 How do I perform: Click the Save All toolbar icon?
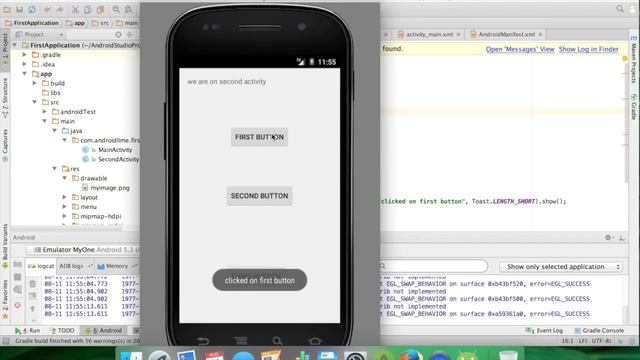point(19,9)
